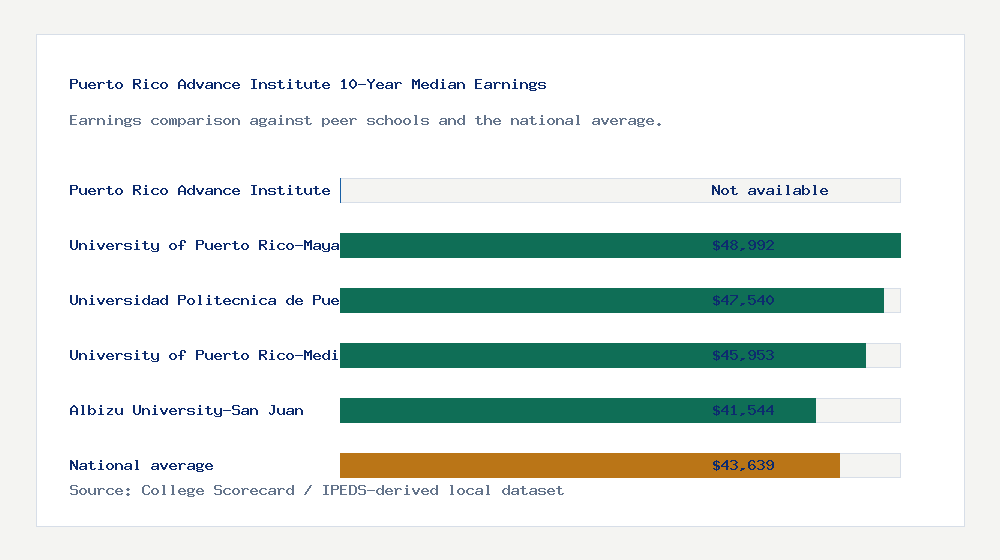Click the $47,540 earnings bar

(612, 300)
